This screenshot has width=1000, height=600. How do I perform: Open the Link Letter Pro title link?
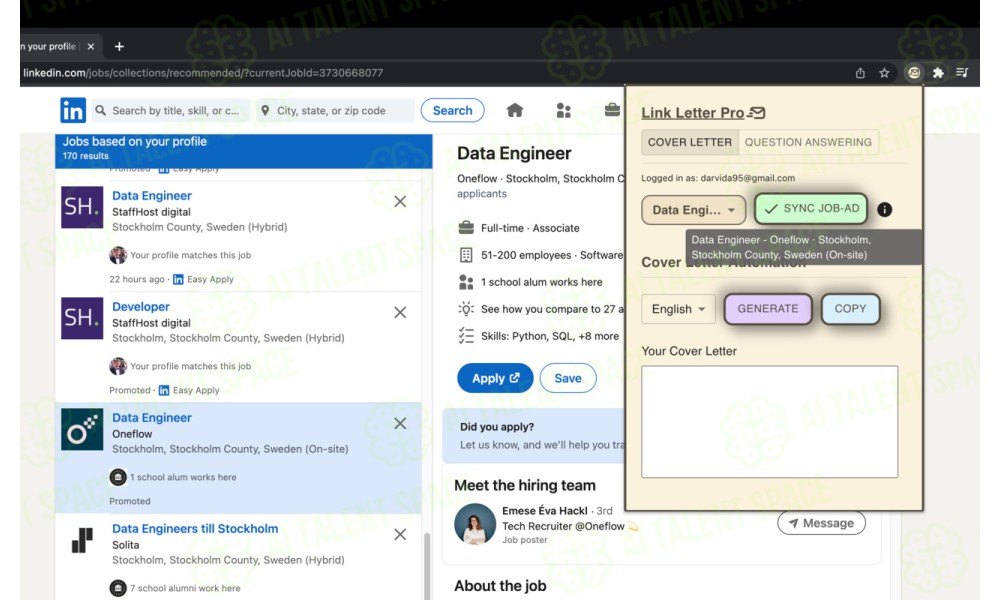pyautogui.click(x=703, y=113)
